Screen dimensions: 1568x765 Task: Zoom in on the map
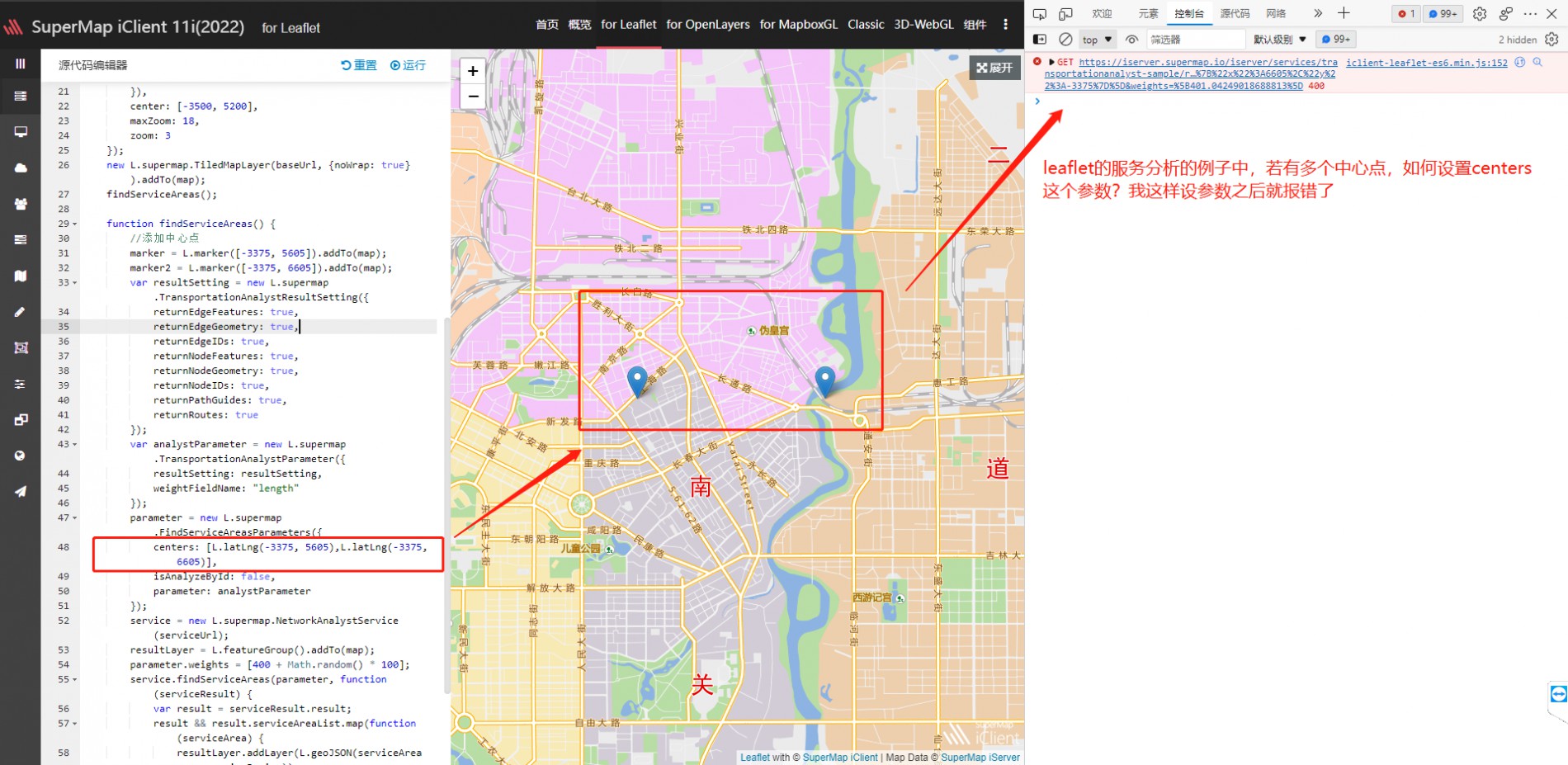pos(473,71)
